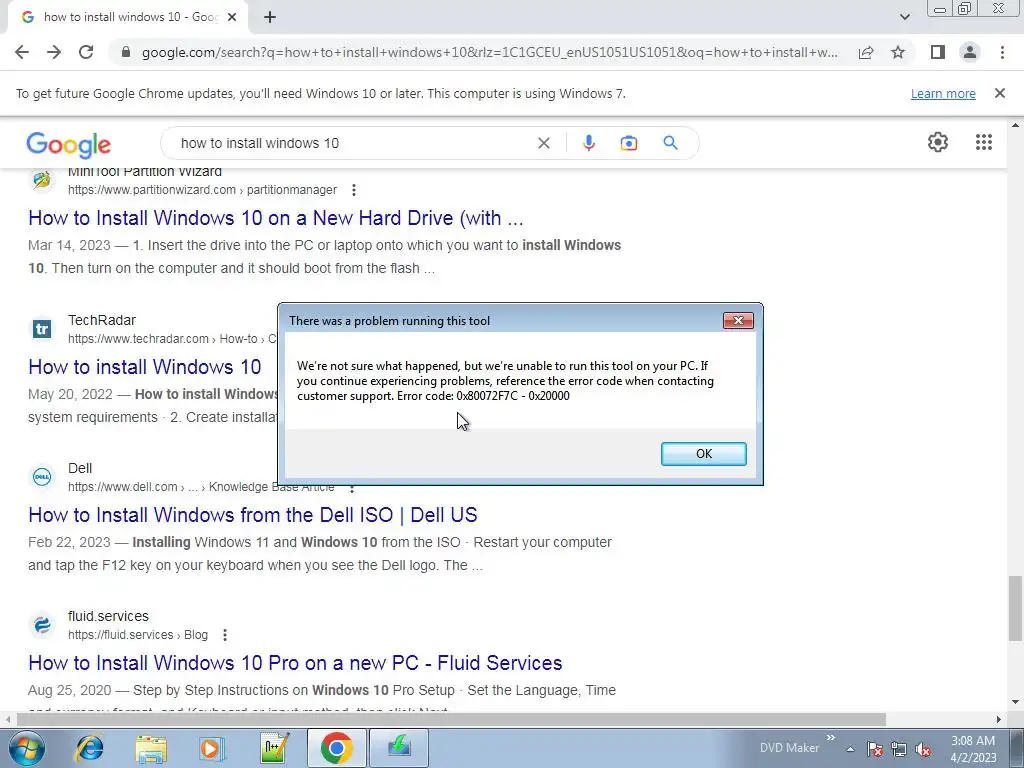Search by image camera icon

629,143
